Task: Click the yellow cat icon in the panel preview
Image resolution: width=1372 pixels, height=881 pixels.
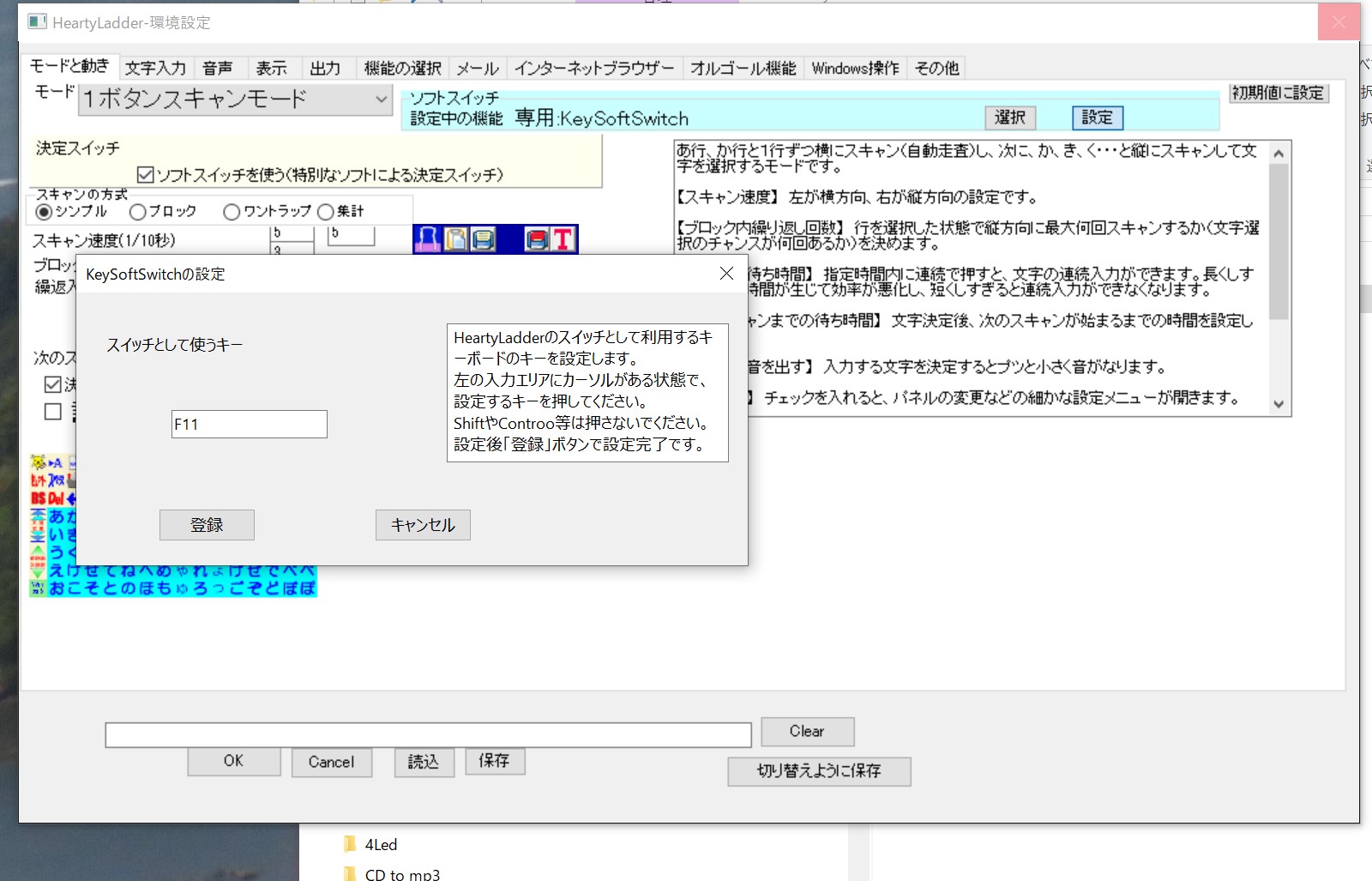Action: tap(38, 463)
